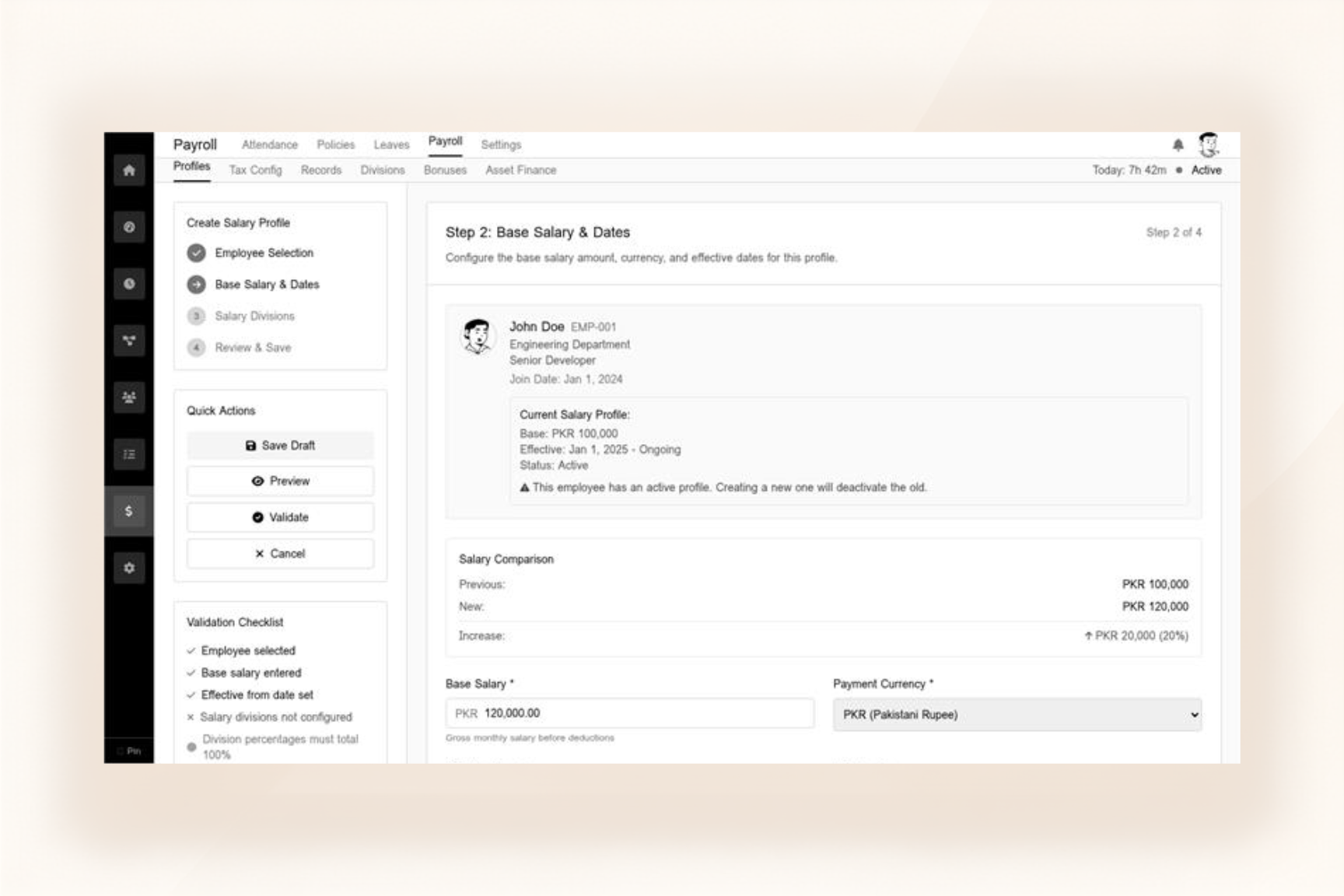This screenshot has height=896, width=1344.
Task: Open the Divisions sub-tab
Action: pos(383,170)
